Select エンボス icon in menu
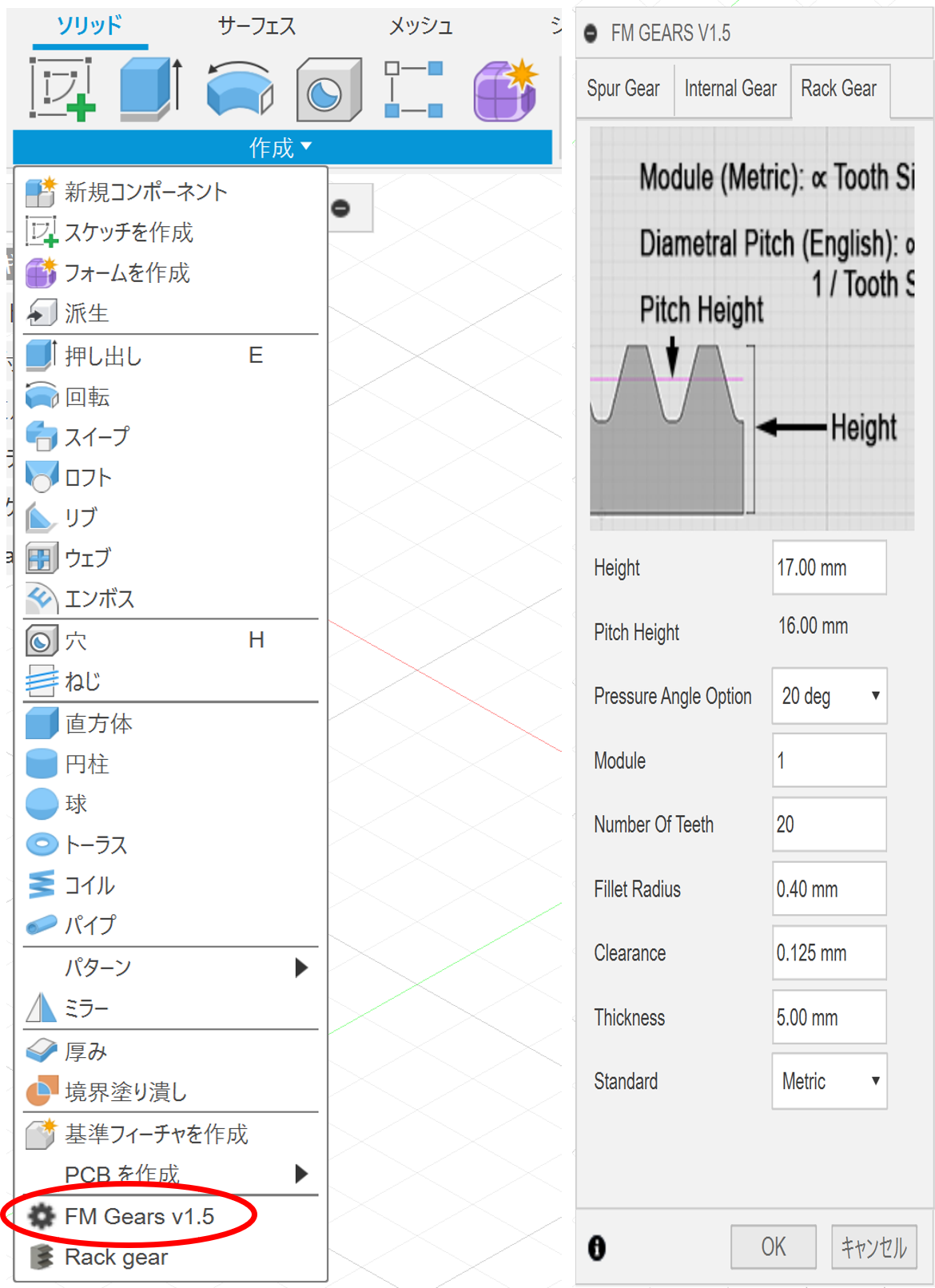Screen dimensions: 935x1288 click(x=42, y=598)
